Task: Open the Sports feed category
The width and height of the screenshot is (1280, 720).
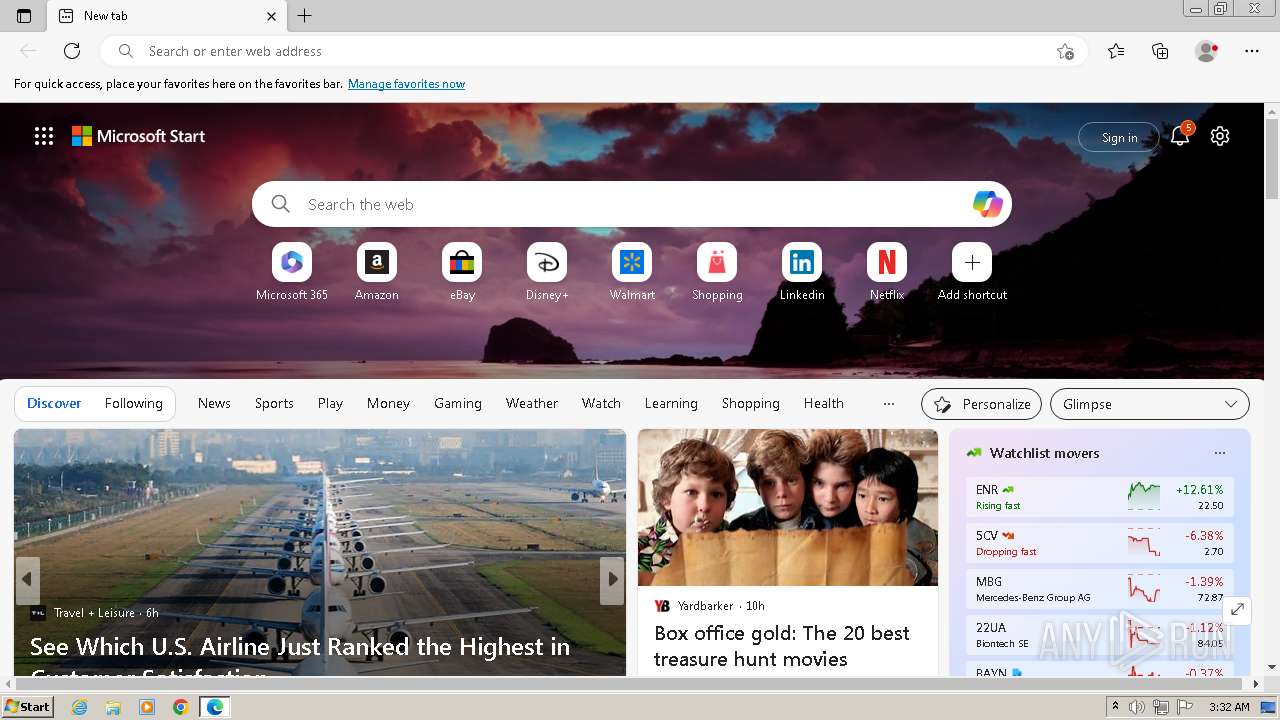Action: pos(274,403)
